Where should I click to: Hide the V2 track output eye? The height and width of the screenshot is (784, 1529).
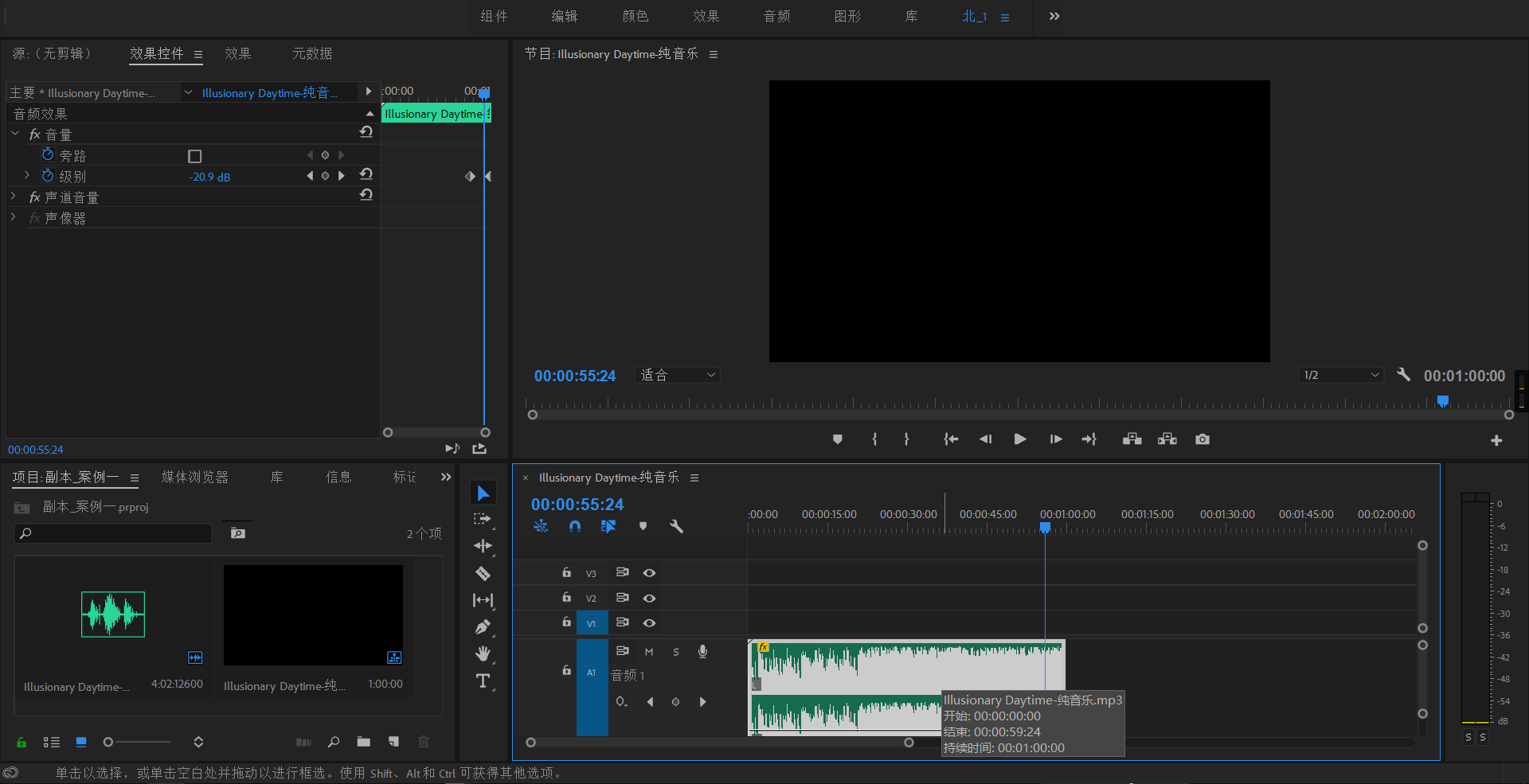click(650, 598)
